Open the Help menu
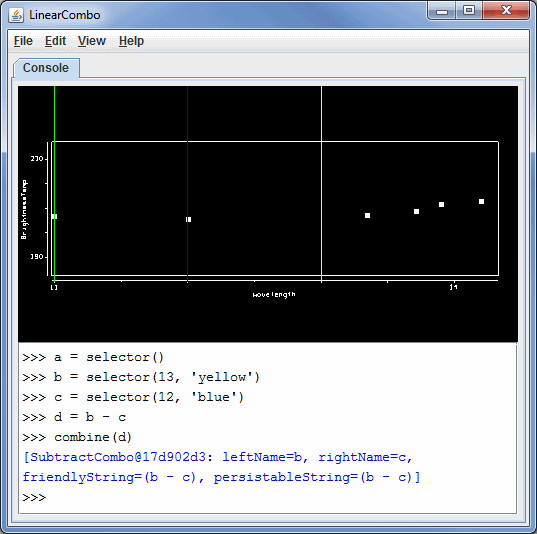 point(131,41)
